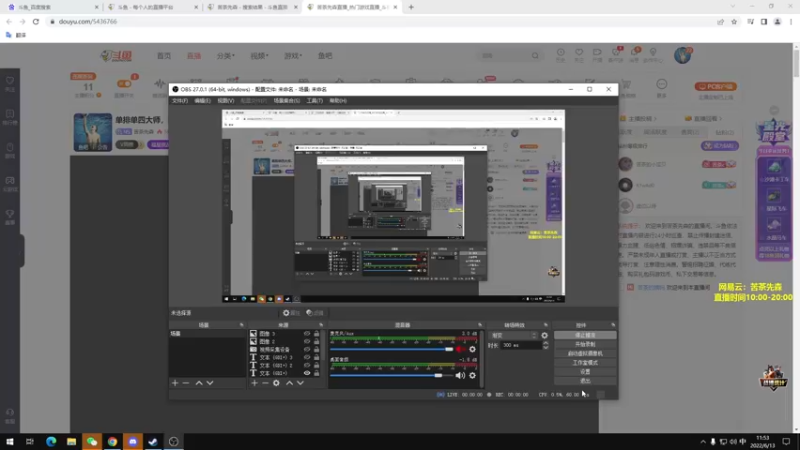Go to 鱼吧 in Douyu navigation
The image size is (800, 450).
(x=325, y=56)
